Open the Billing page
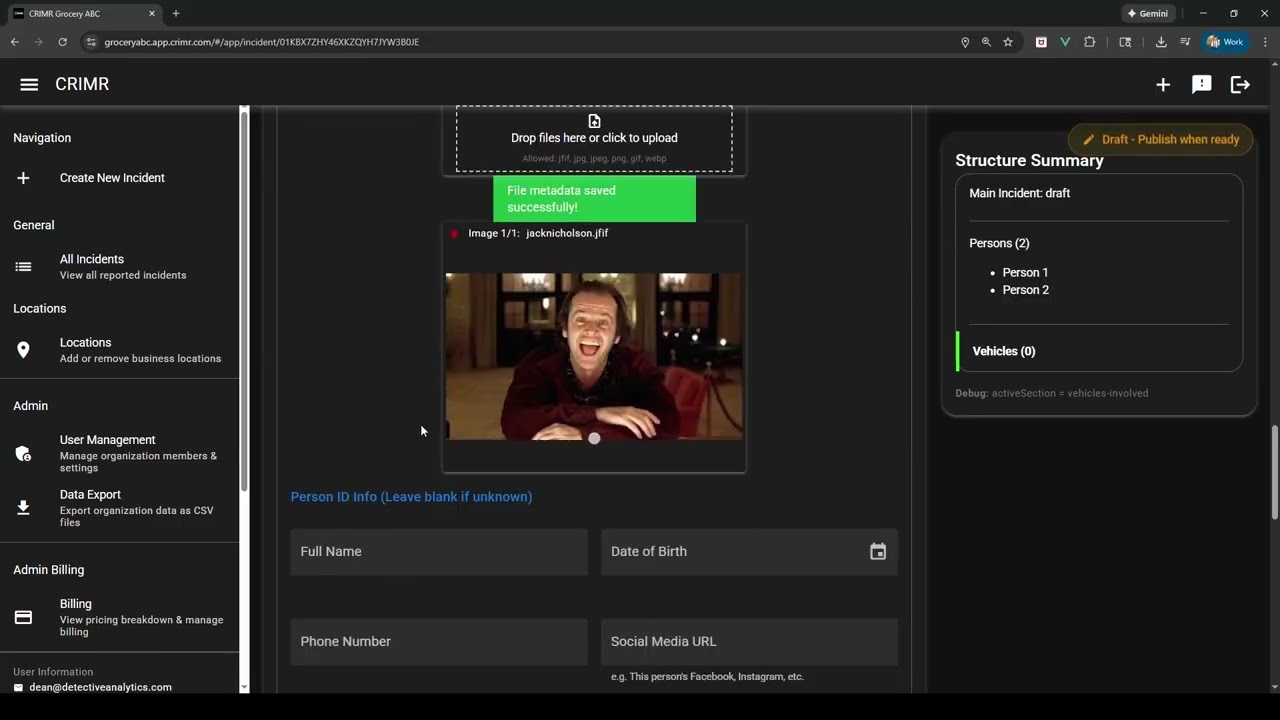The width and height of the screenshot is (1280, 720). (x=120, y=618)
